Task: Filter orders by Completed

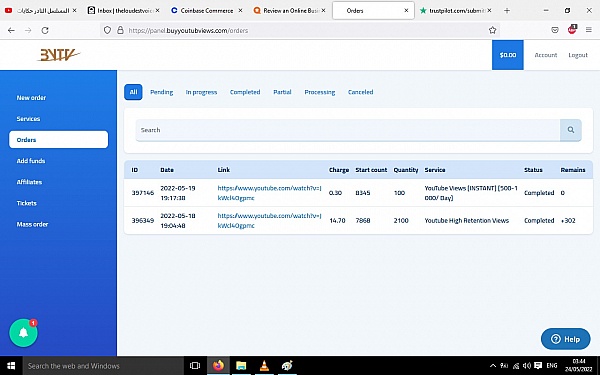Action: tap(245, 92)
